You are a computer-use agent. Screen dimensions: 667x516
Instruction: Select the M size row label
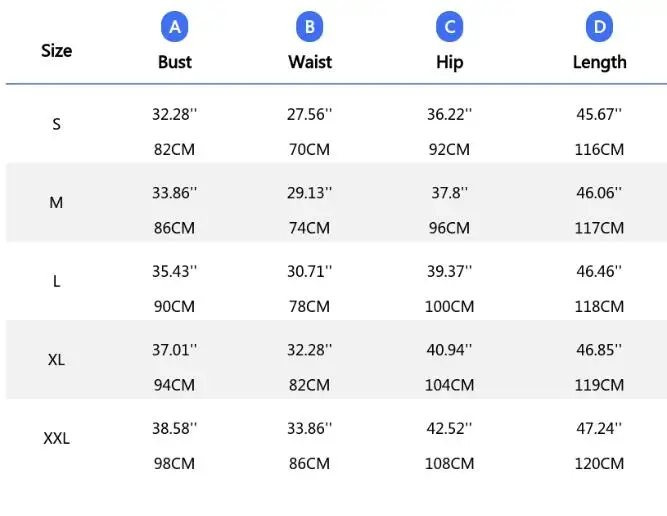[57, 203]
